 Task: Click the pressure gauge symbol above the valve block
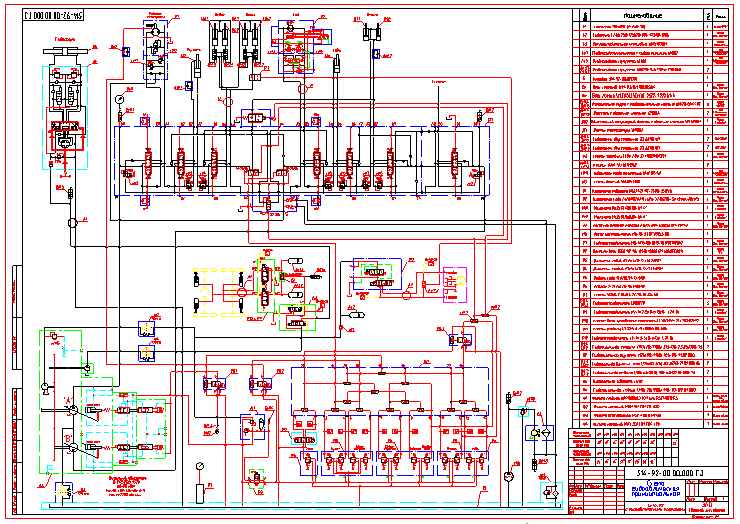coord(119,99)
